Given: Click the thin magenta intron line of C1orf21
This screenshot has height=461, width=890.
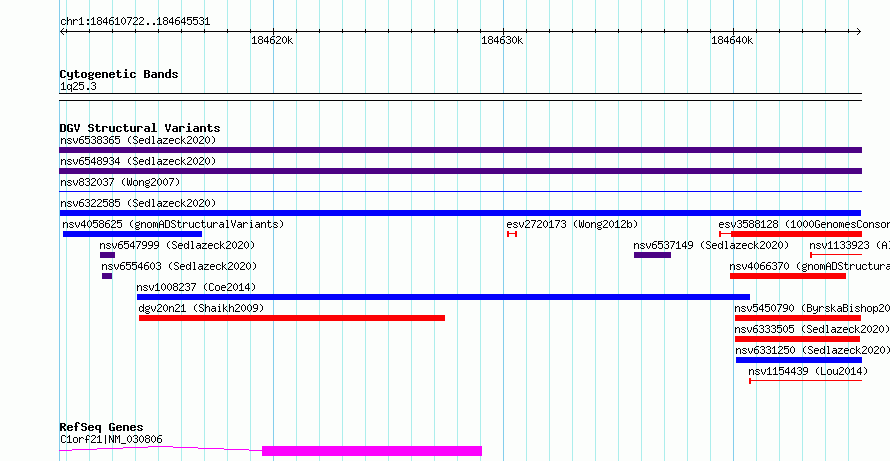Looking at the screenshot, I should [161, 449].
